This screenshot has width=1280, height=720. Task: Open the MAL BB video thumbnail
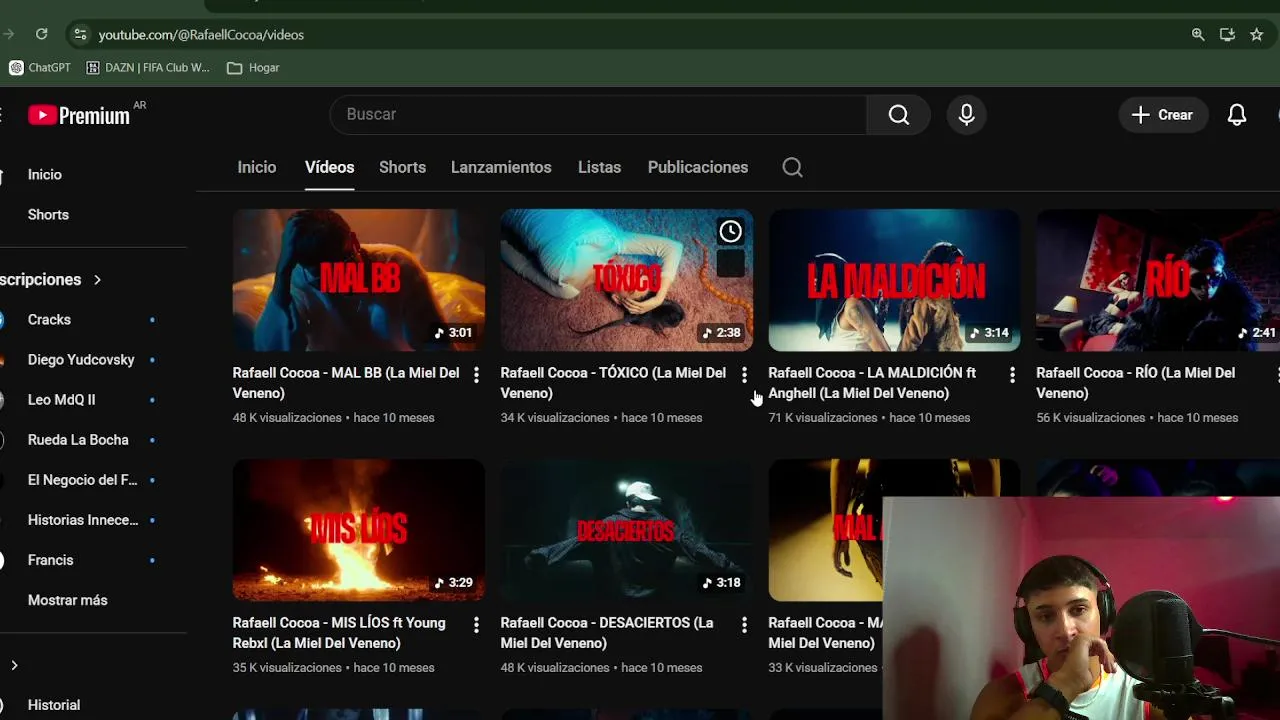[359, 280]
